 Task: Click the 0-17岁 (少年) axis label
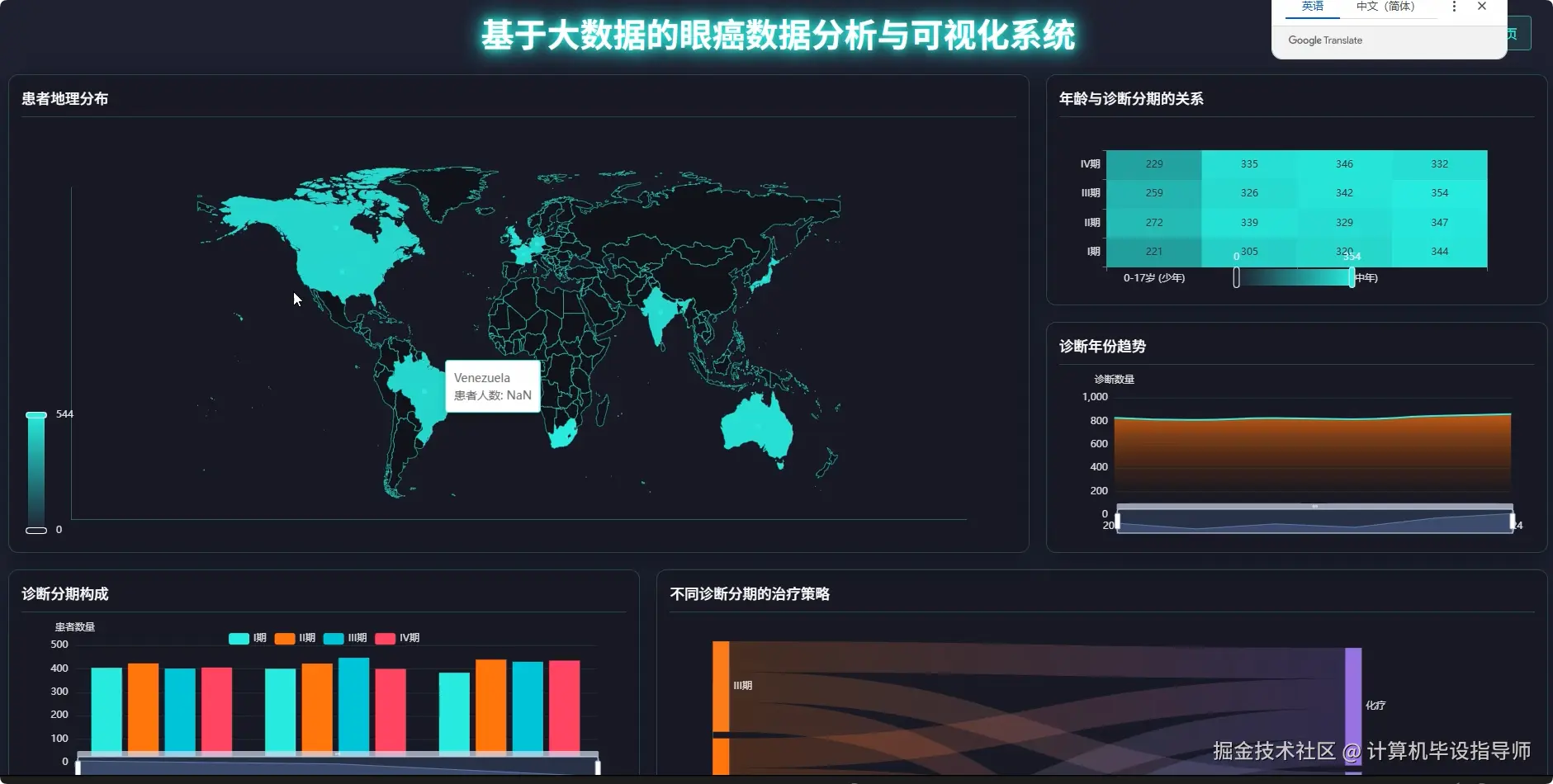(x=1154, y=278)
